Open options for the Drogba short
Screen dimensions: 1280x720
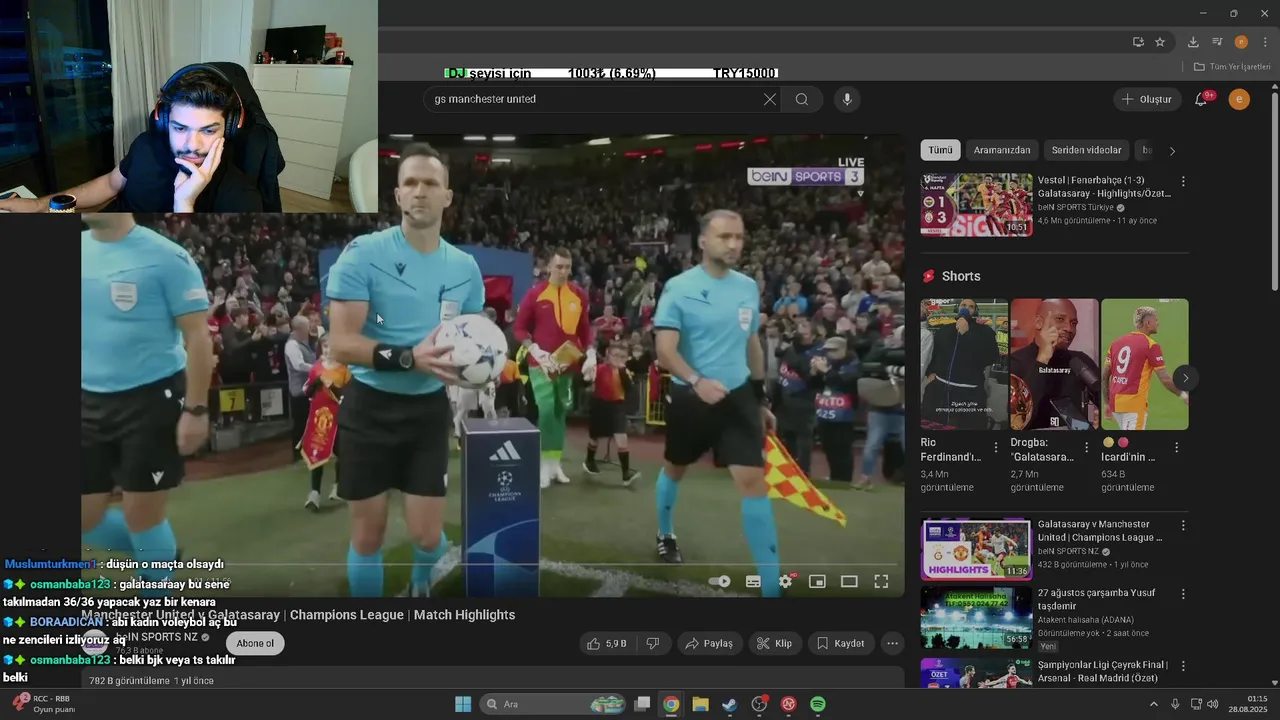tap(1086, 448)
